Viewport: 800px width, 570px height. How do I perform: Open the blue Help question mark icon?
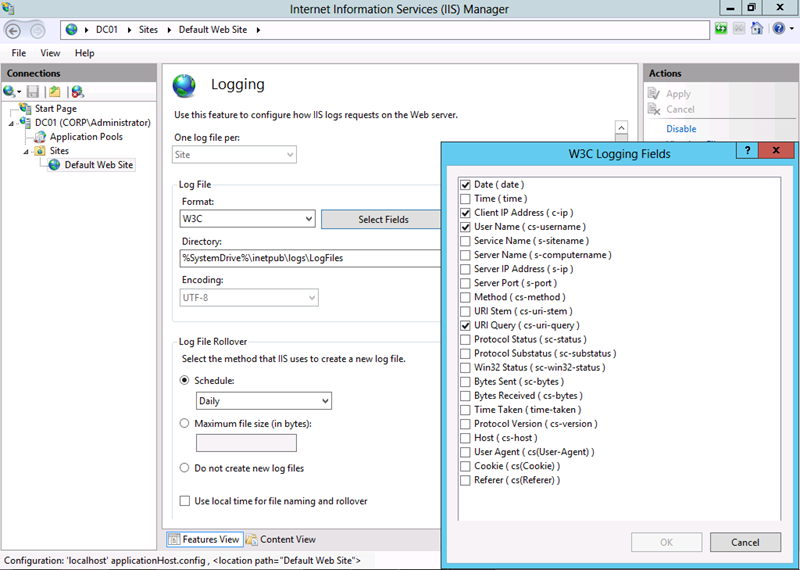[778, 30]
